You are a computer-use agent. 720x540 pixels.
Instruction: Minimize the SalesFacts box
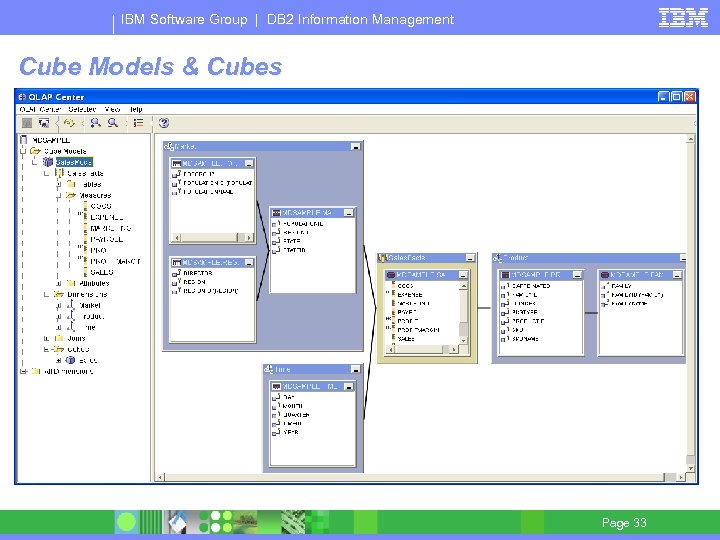click(x=470, y=258)
